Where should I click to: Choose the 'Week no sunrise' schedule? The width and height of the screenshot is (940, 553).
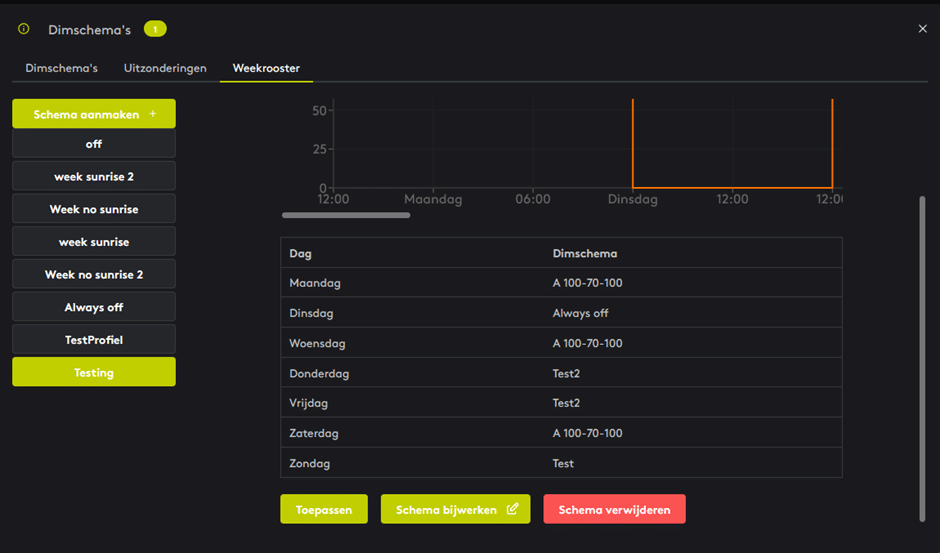(94, 209)
